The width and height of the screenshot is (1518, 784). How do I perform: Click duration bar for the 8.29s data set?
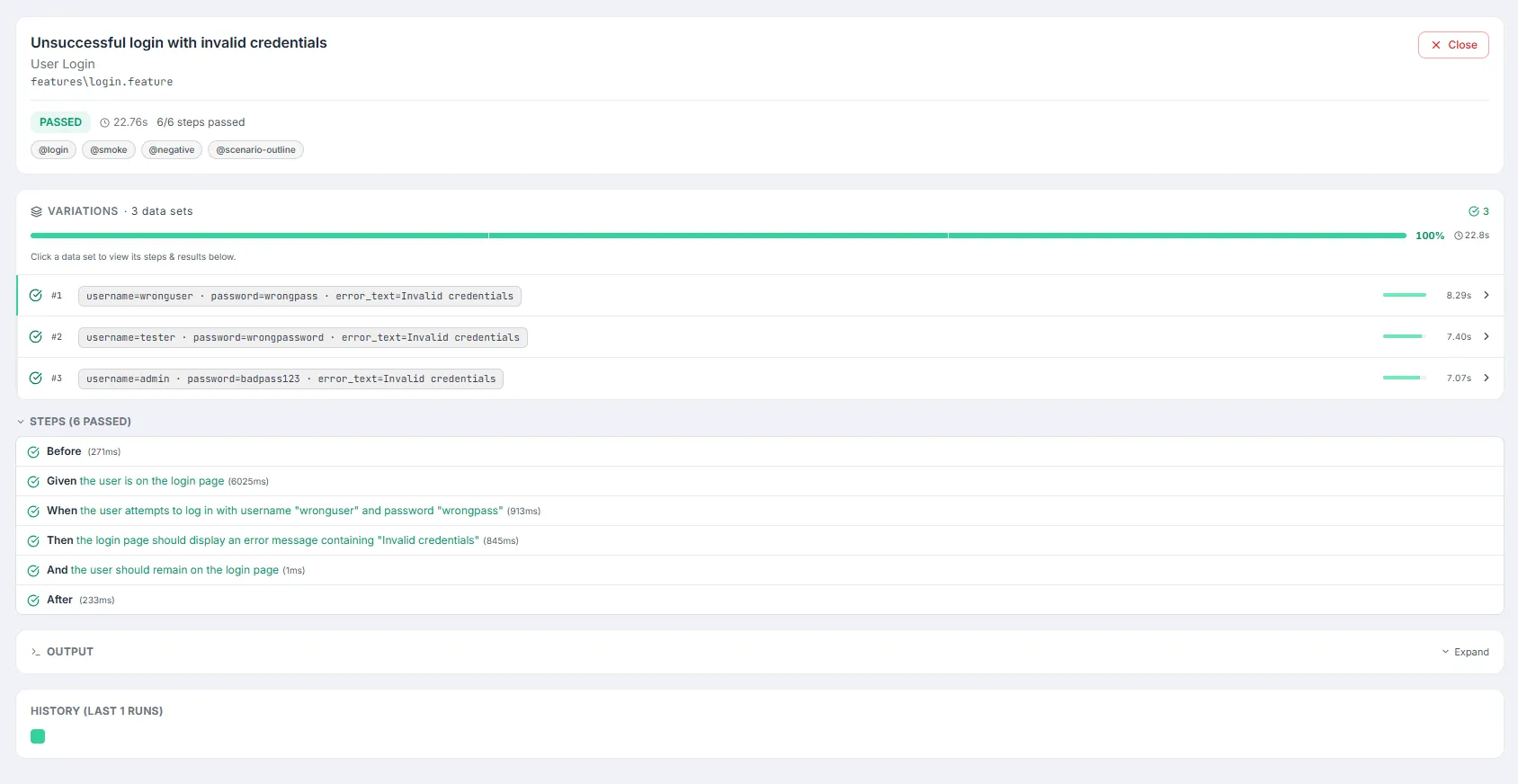(x=1405, y=295)
